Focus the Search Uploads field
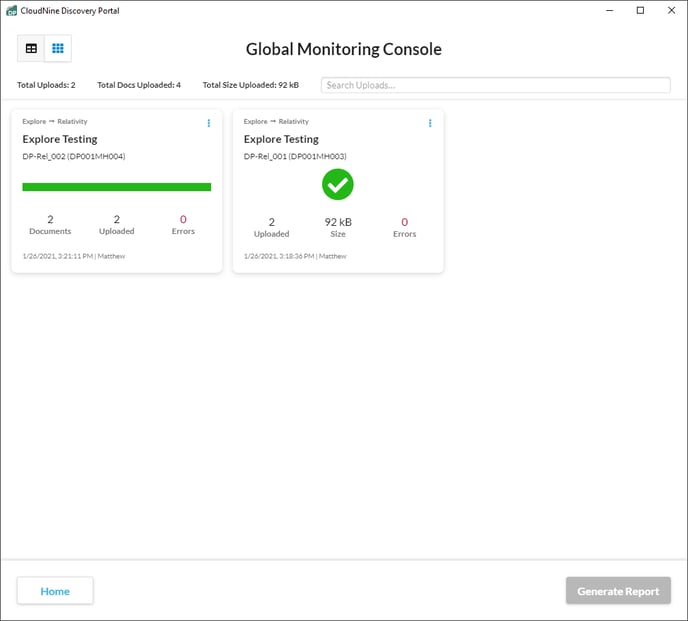Screen dimensions: 688x621 click(495, 85)
